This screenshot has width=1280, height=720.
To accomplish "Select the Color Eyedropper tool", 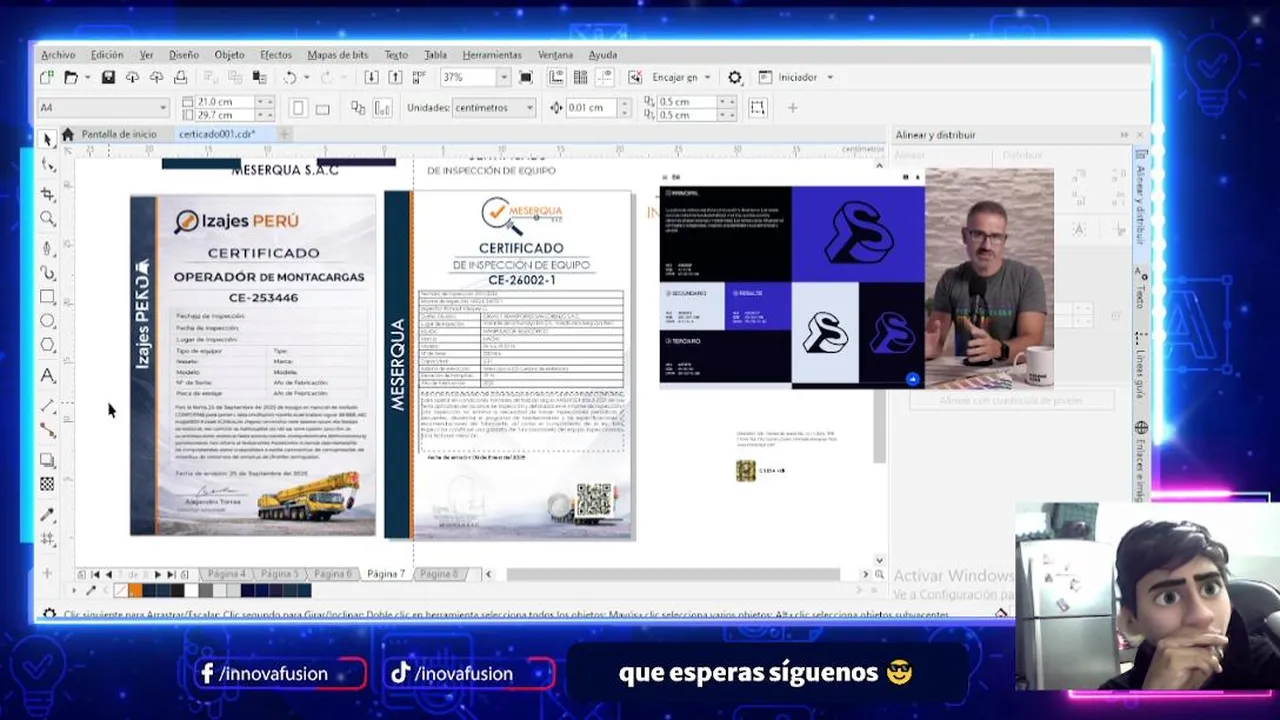I will (47, 515).
